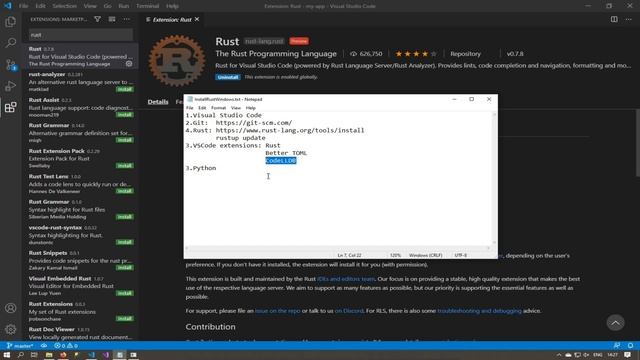Image resolution: width=640 pixels, height=360 pixels.
Task: Open the Format menu in Notepad
Action: pyautogui.click(x=218, y=108)
